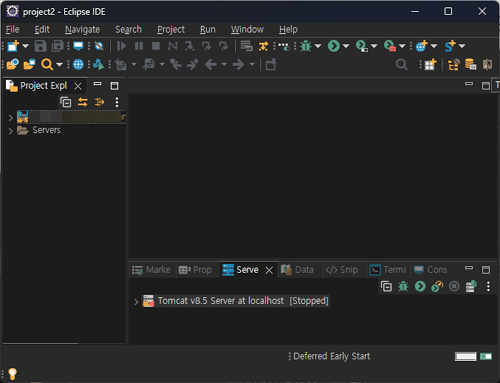
Task: Click the tip of the day lightbulb icon
Action: point(12,374)
